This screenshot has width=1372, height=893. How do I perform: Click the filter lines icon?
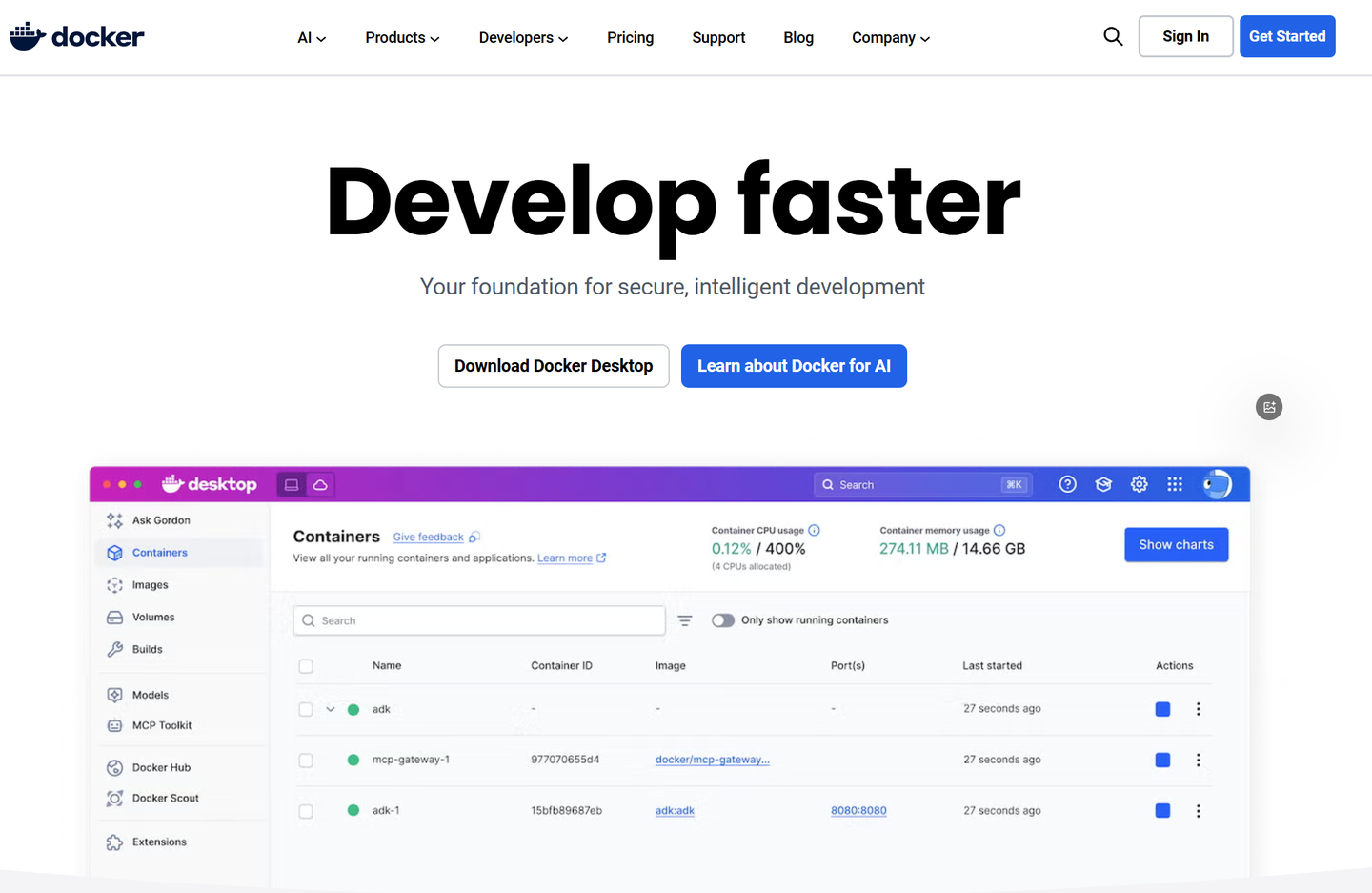[685, 620]
